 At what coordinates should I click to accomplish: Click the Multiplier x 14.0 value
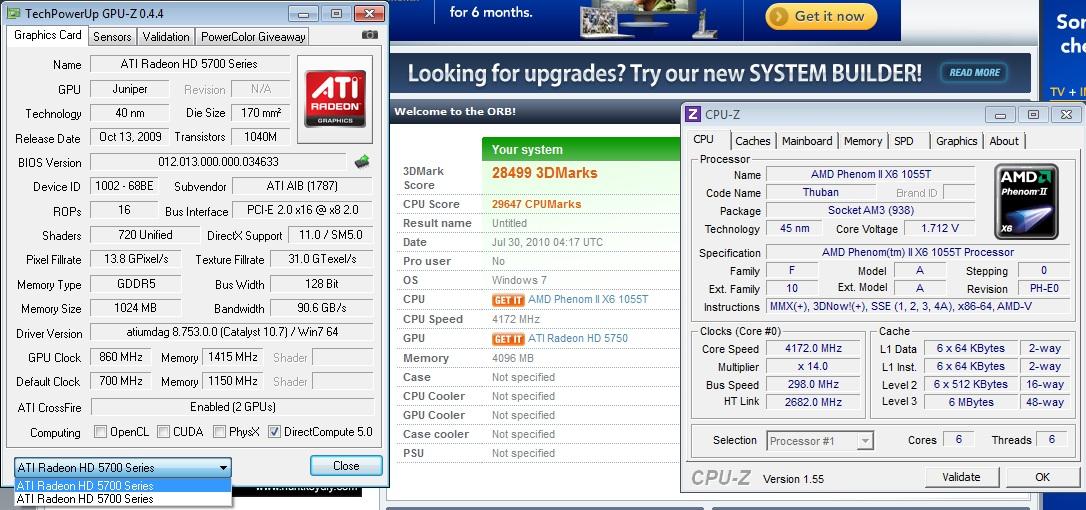click(811, 367)
